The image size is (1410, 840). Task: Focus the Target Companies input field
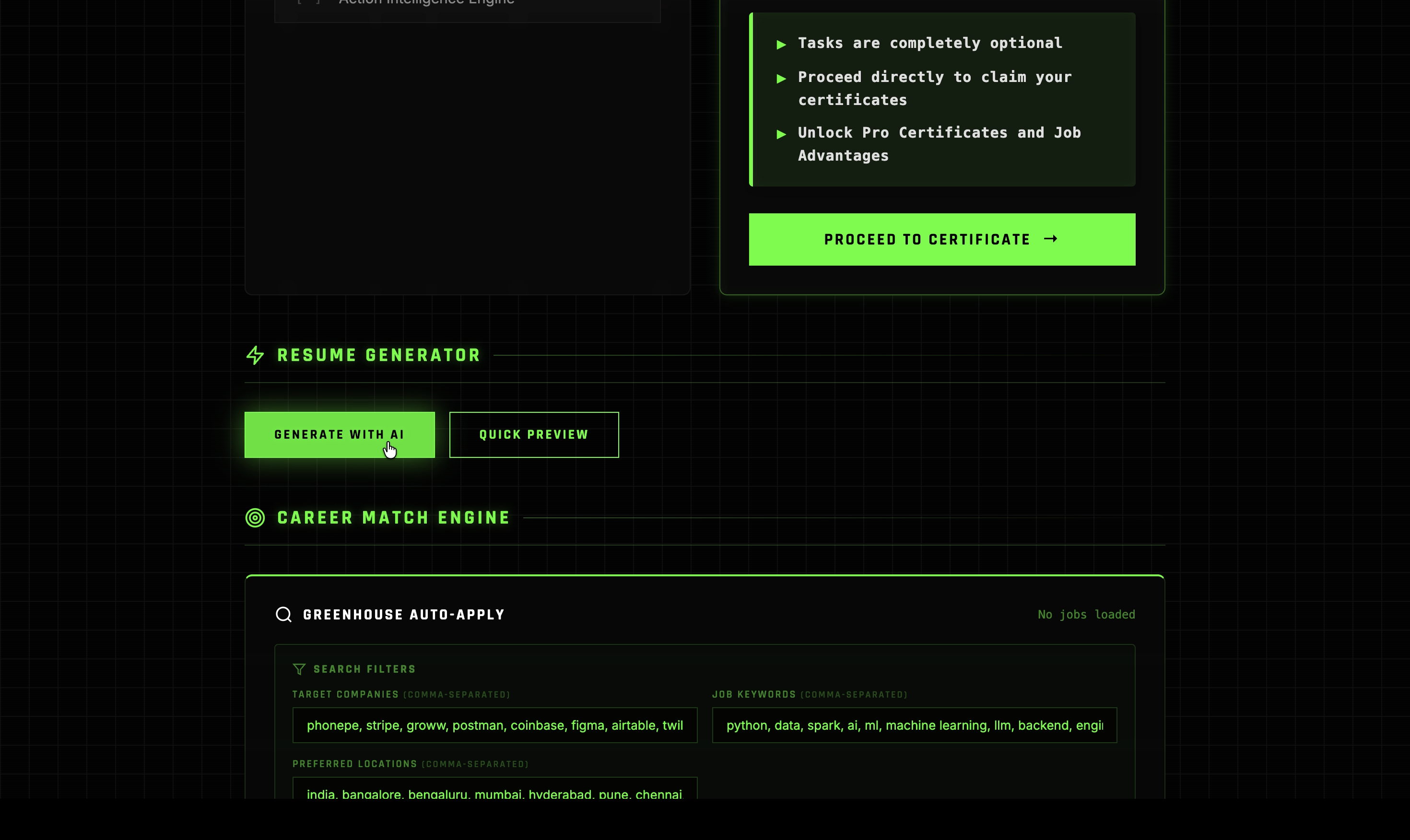point(495,725)
